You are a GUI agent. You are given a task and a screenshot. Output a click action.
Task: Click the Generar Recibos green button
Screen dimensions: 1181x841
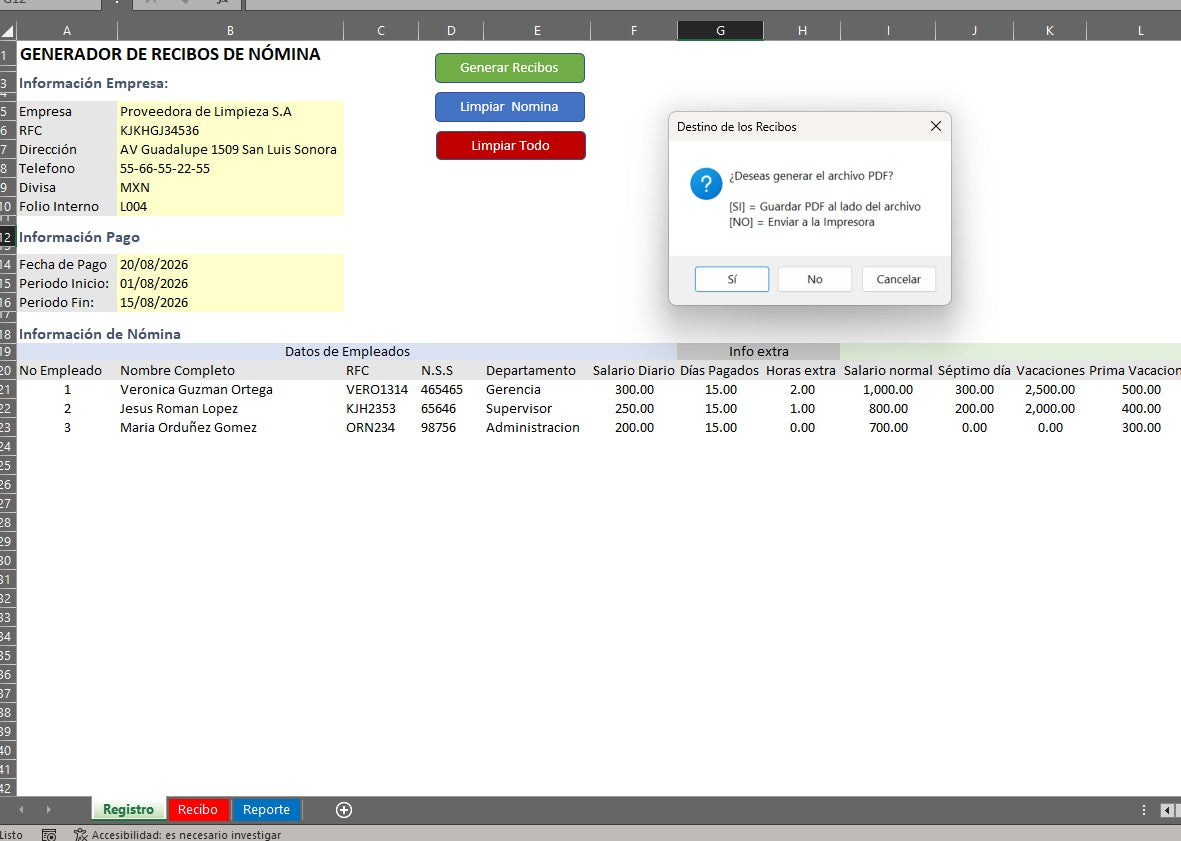[509, 68]
